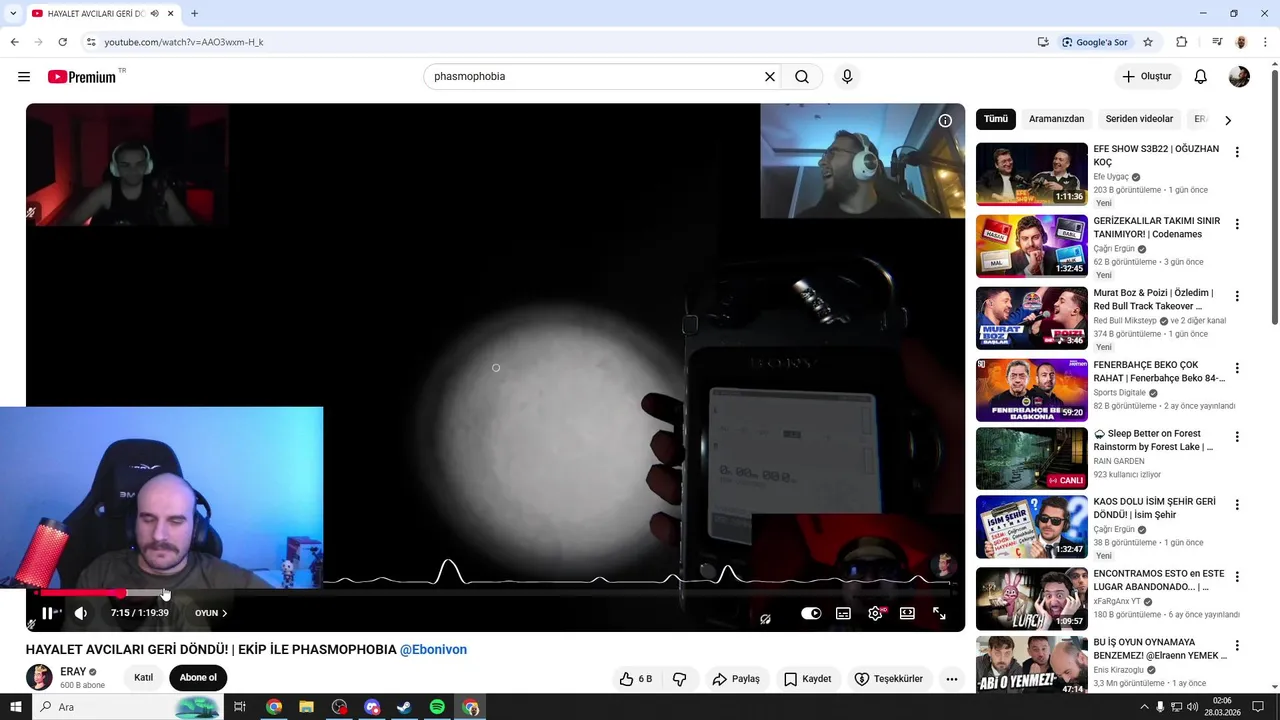Open the video info card icon
The image size is (1280, 720).
[x=945, y=121]
